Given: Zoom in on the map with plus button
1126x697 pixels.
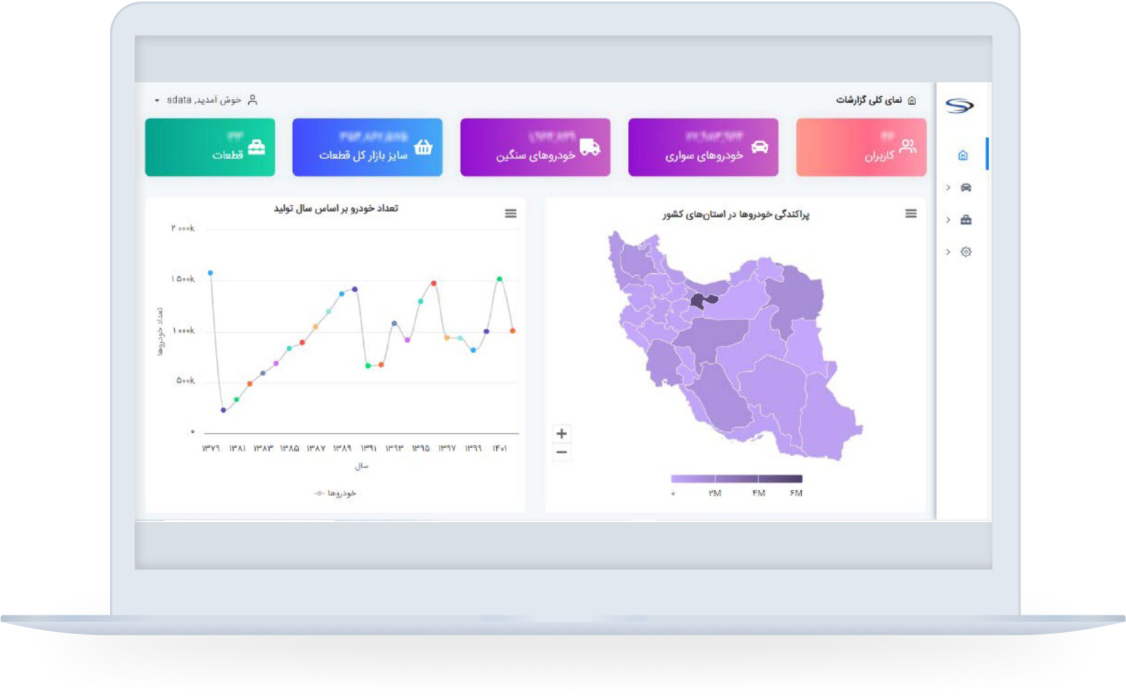Looking at the screenshot, I should tap(561, 433).
